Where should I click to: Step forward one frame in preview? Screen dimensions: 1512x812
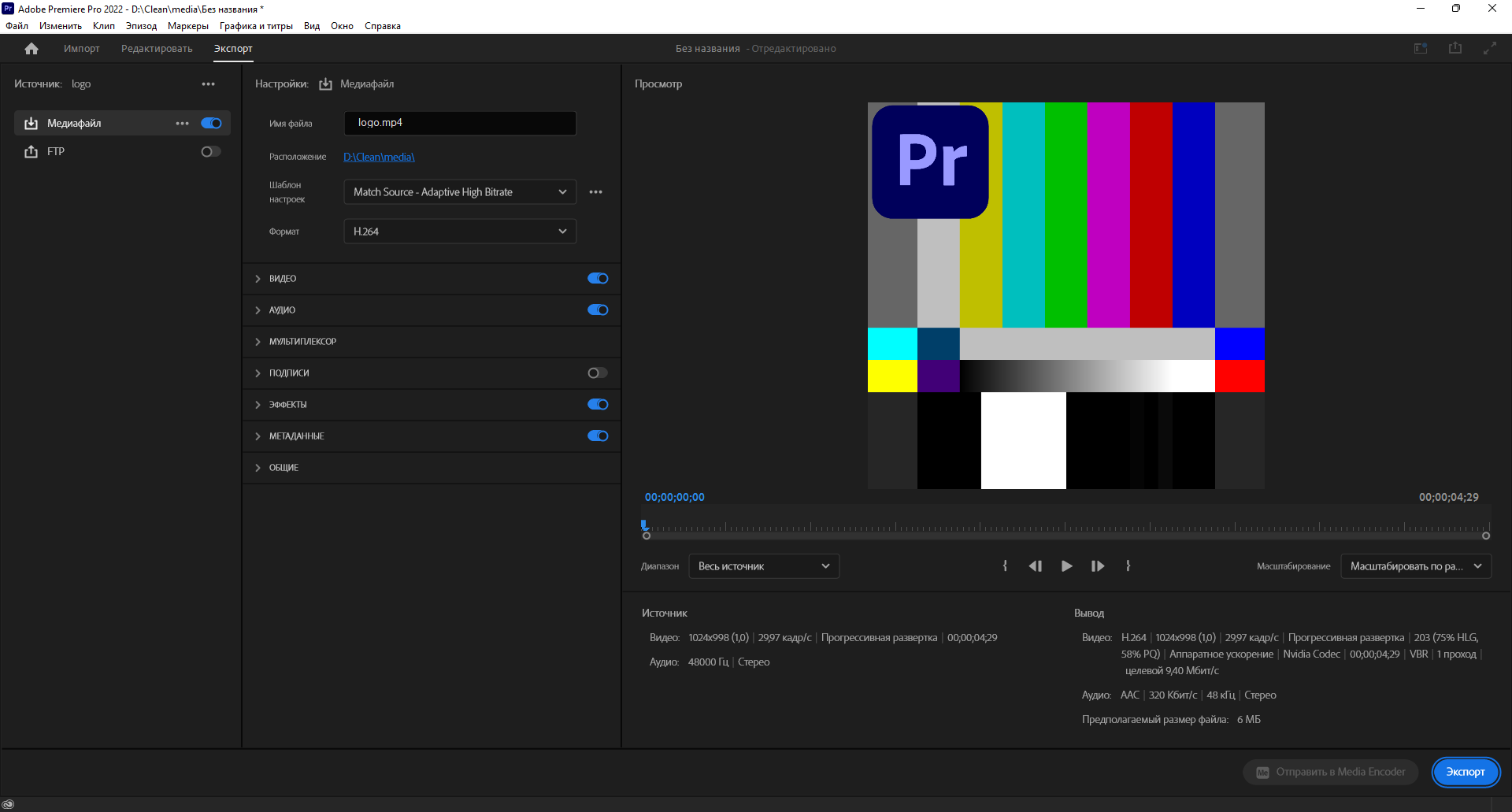pos(1098,566)
